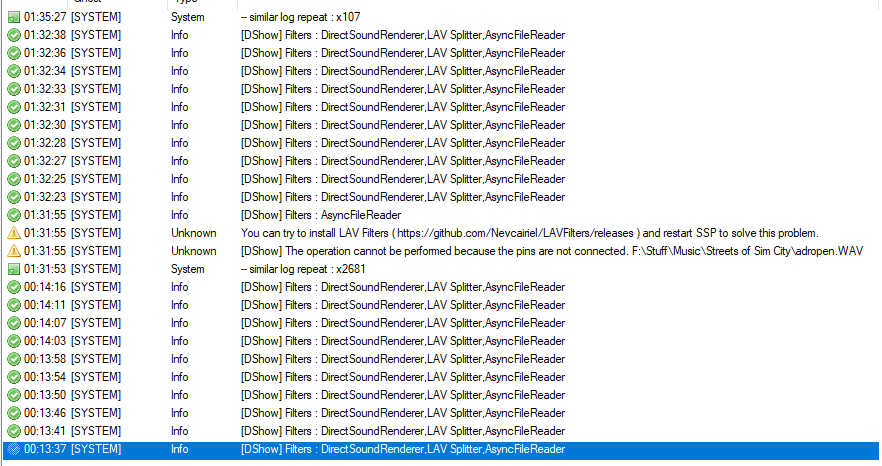Click the "System" type in the 01:35:27 row
Image resolution: width=882 pixels, height=466 pixels.
[x=187, y=17]
